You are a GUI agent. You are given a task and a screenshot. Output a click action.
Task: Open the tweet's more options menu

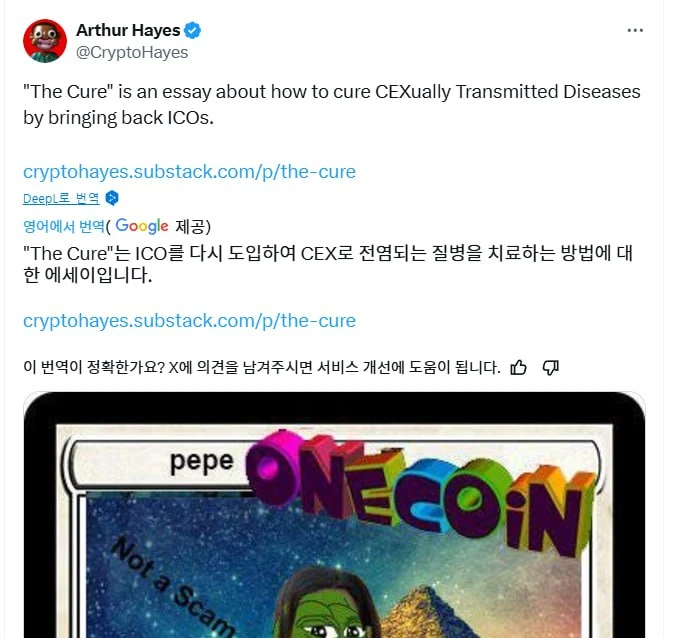click(635, 31)
